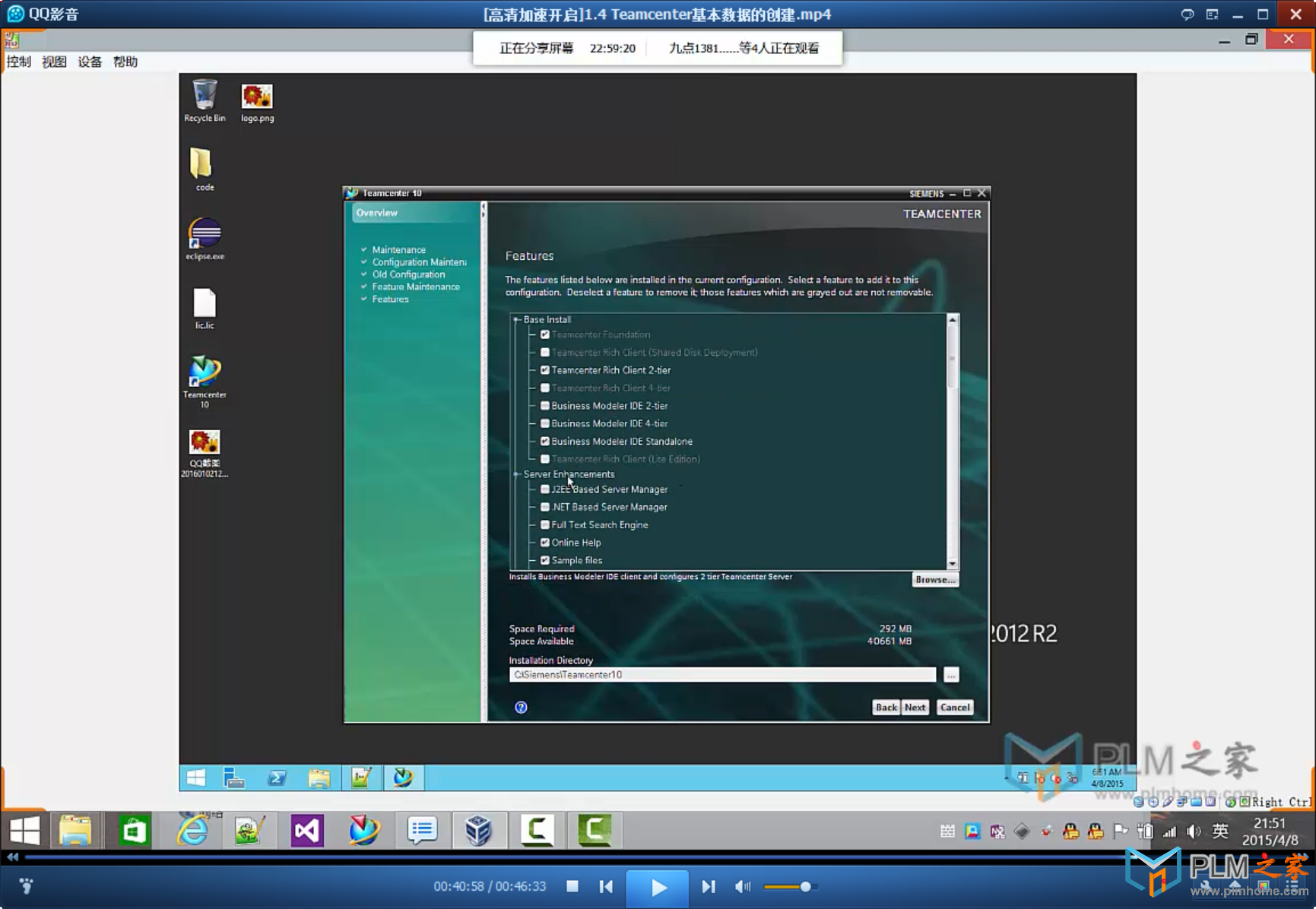Click the feature list scrollbar down arrow
This screenshot has height=909, width=1316.
point(952,564)
